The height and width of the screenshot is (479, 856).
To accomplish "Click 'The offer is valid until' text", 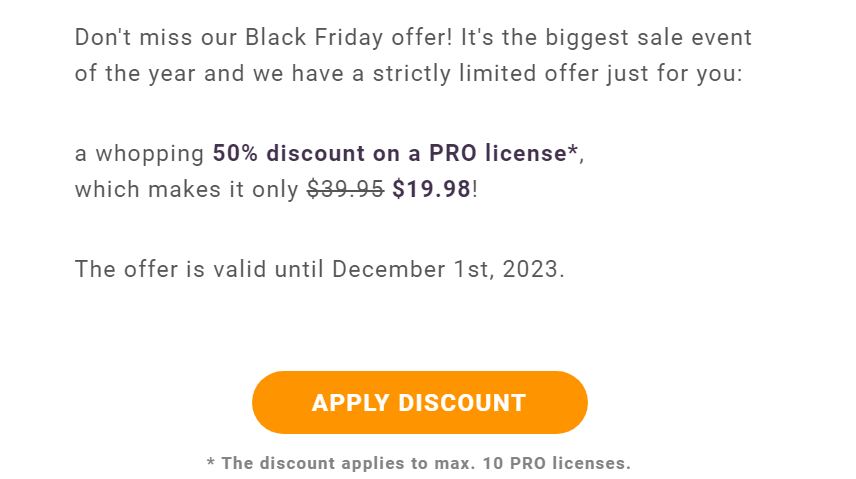I will coord(200,269).
